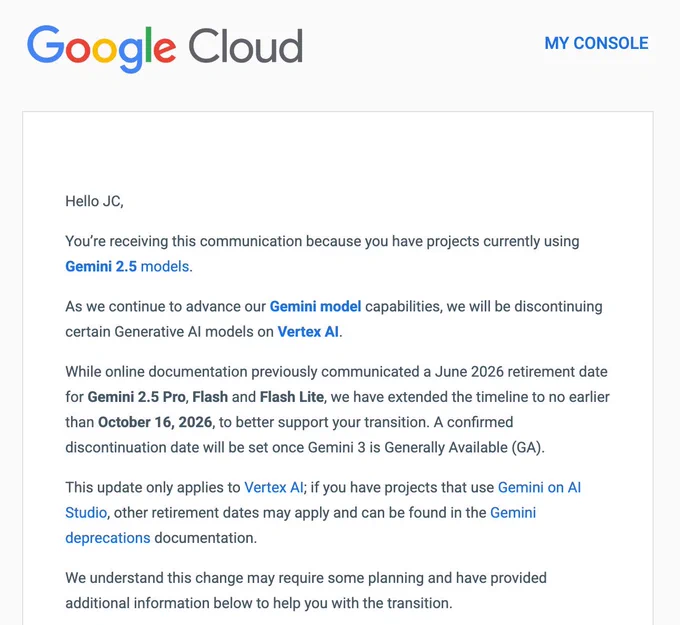Follow the bold Gemini model link
Viewport: 680px width, 625px height.
click(x=315, y=307)
